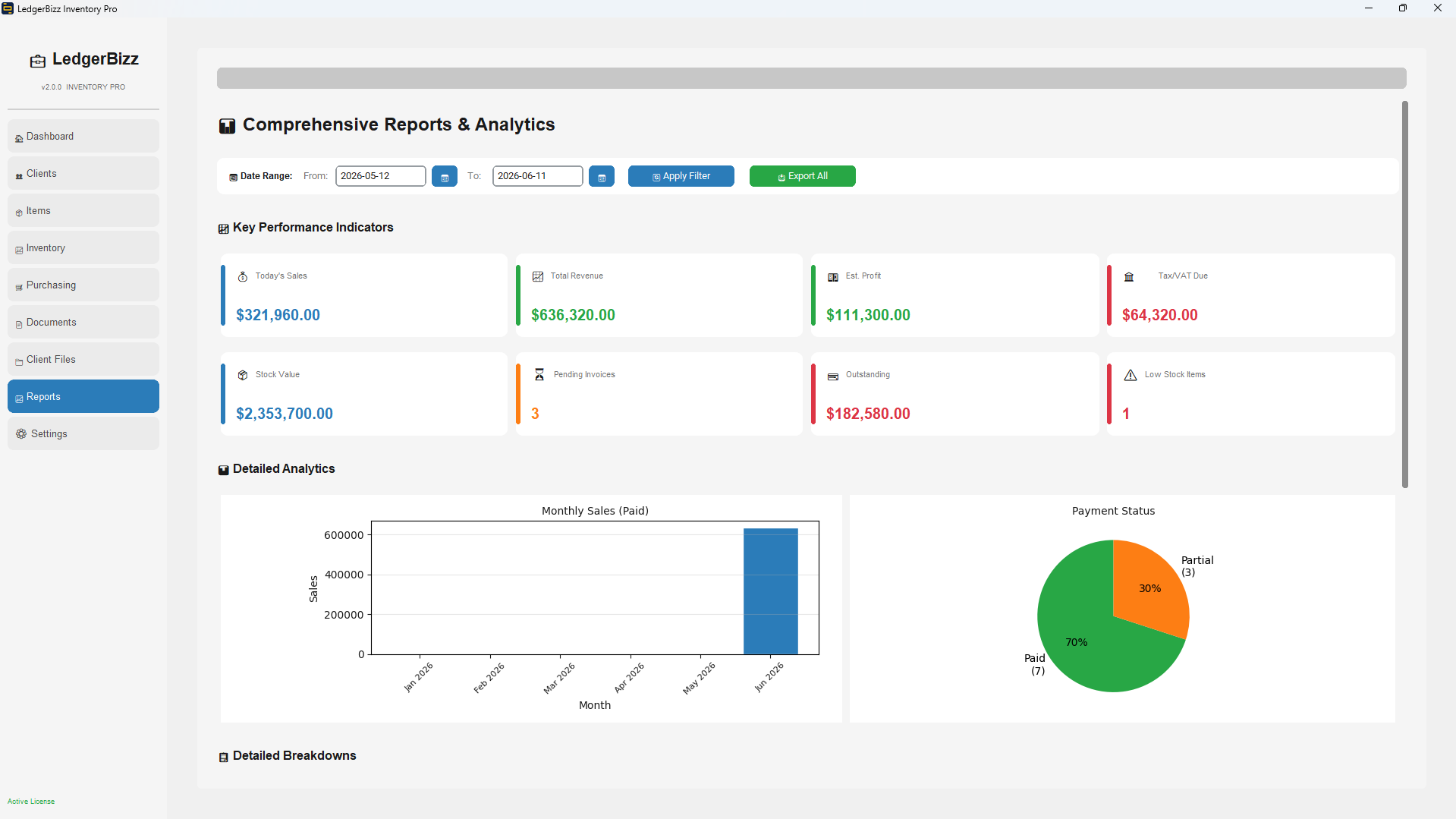
Task: Click the Purchasing cart icon
Action: pyautogui.click(x=19, y=288)
